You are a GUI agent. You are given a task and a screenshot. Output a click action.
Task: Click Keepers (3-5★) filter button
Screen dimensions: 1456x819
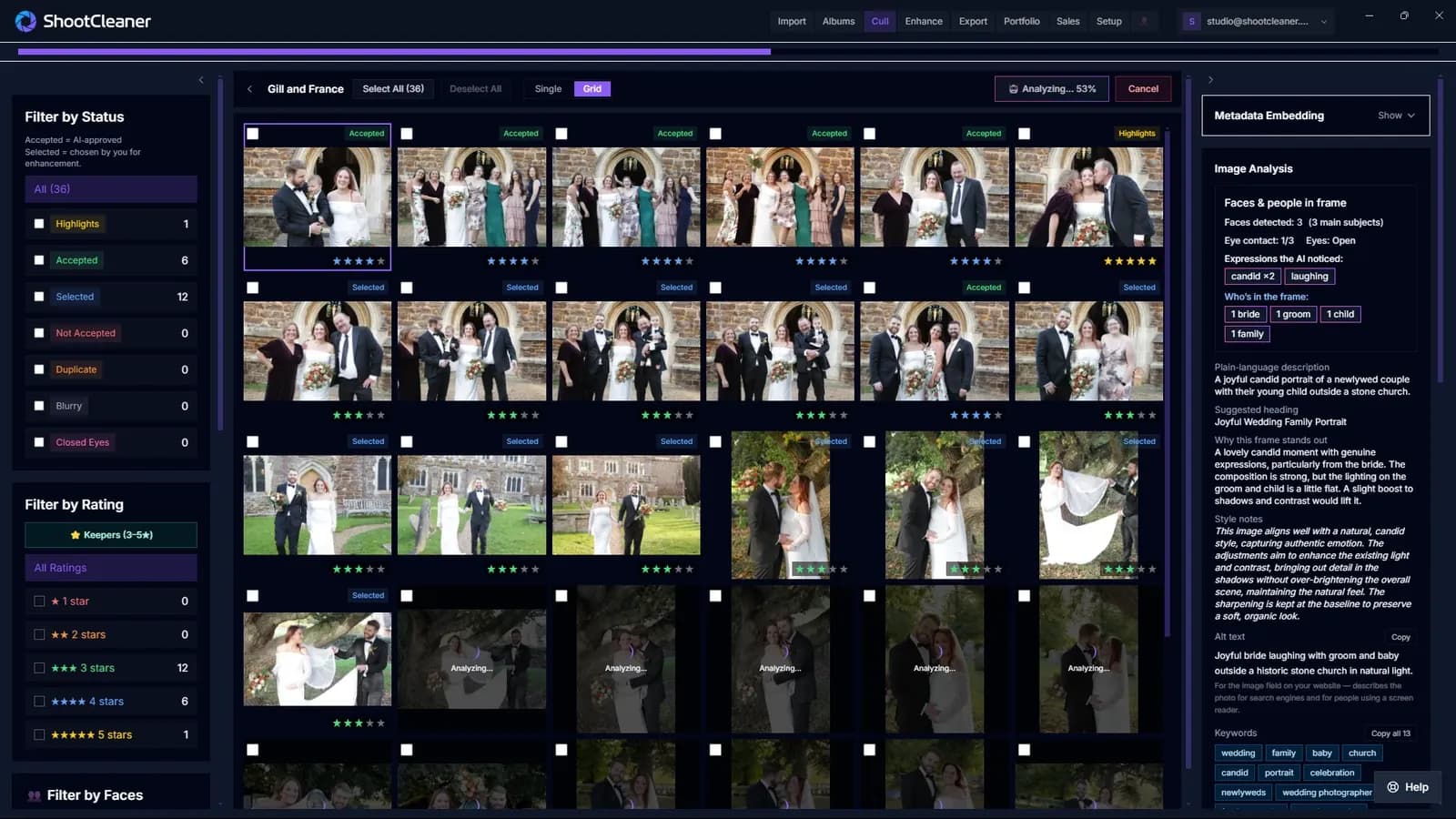pyautogui.click(x=111, y=535)
